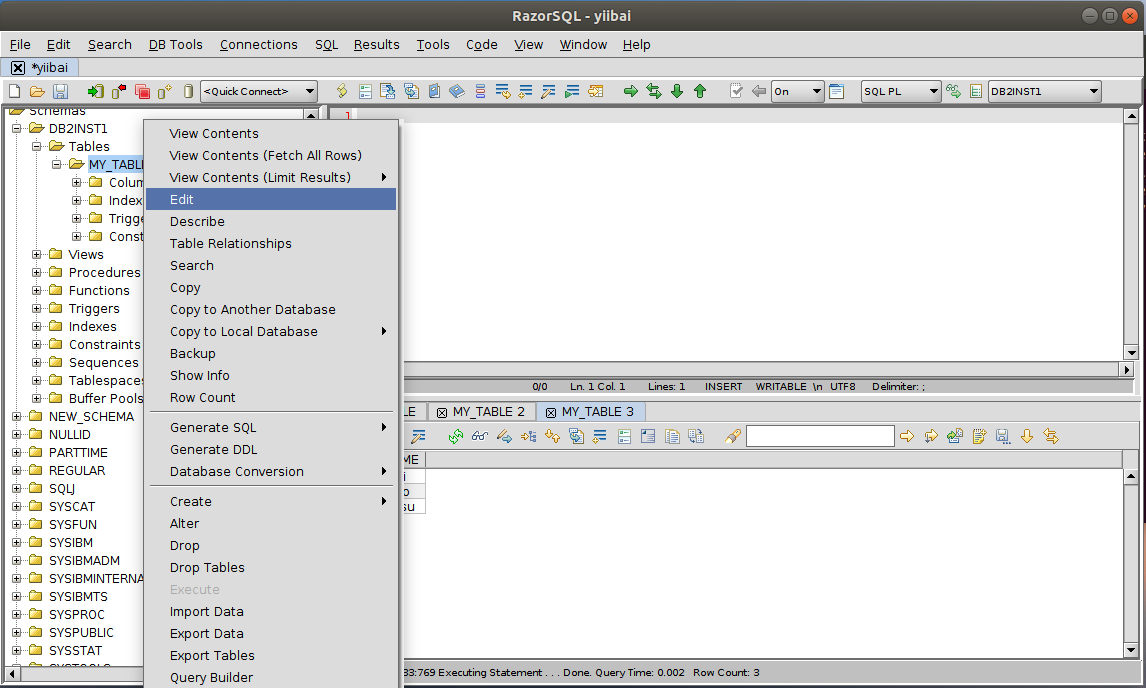Image resolution: width=1146 pixels, height=688 pixels.
Task: Switch to the MY_TABLE 2 tab
Action: [488, 412]
